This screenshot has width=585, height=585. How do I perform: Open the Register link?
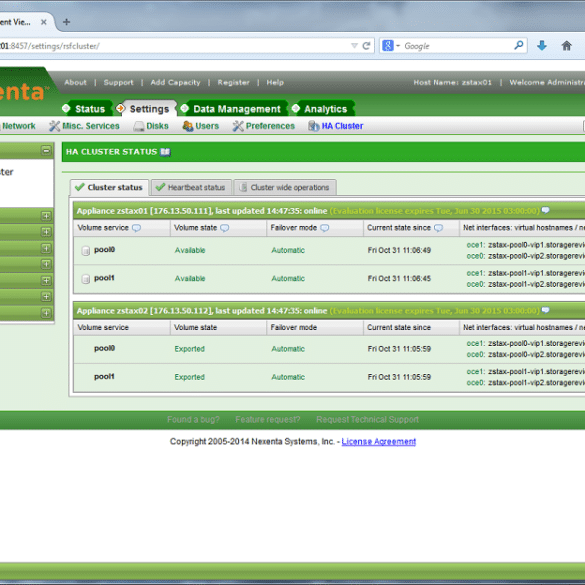tap(233, 82)
